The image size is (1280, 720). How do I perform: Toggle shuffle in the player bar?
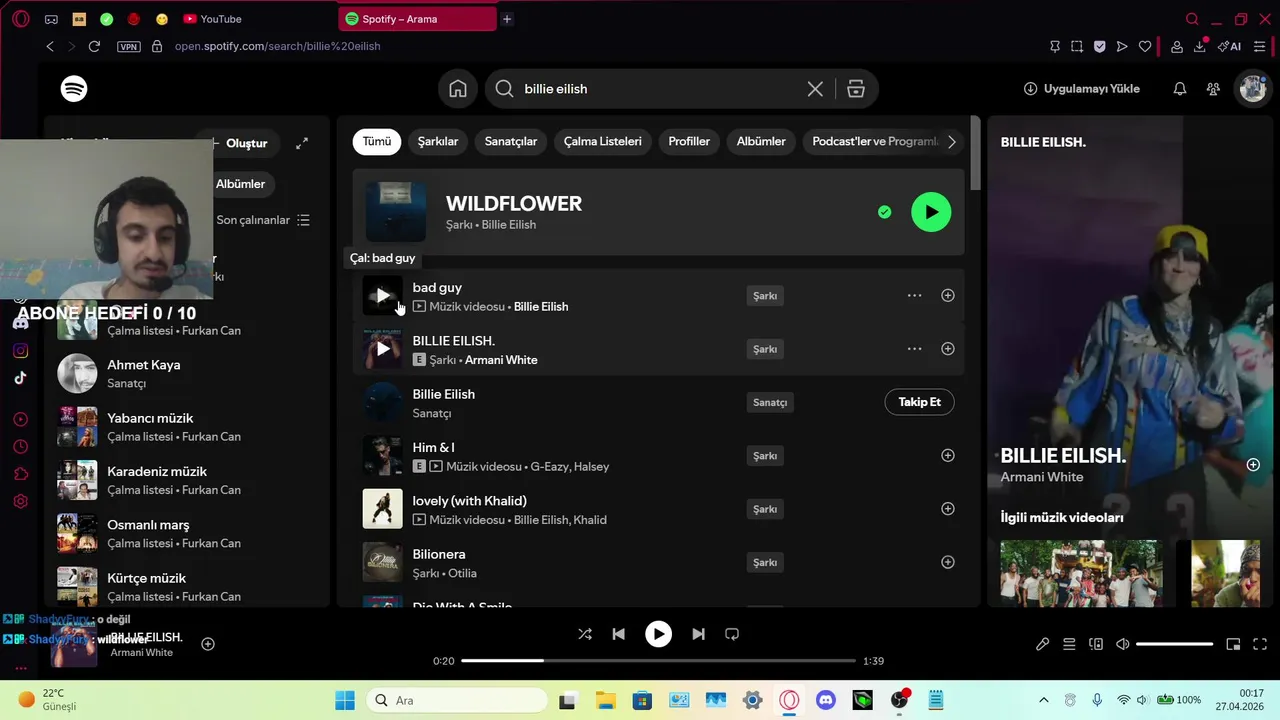point(585,634)
